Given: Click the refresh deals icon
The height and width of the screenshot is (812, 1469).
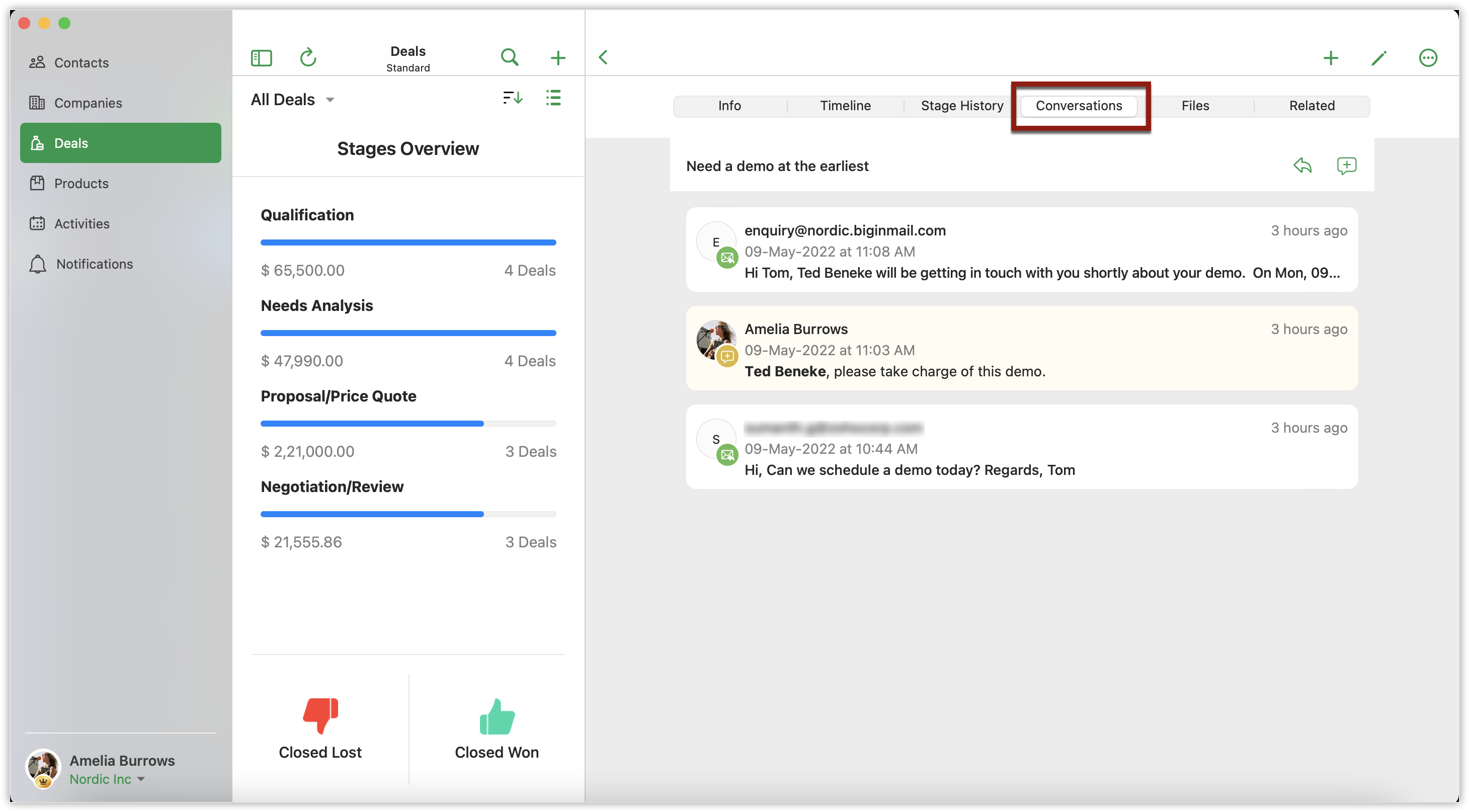Looking at the screenshot, I should [x=308, y=57].
